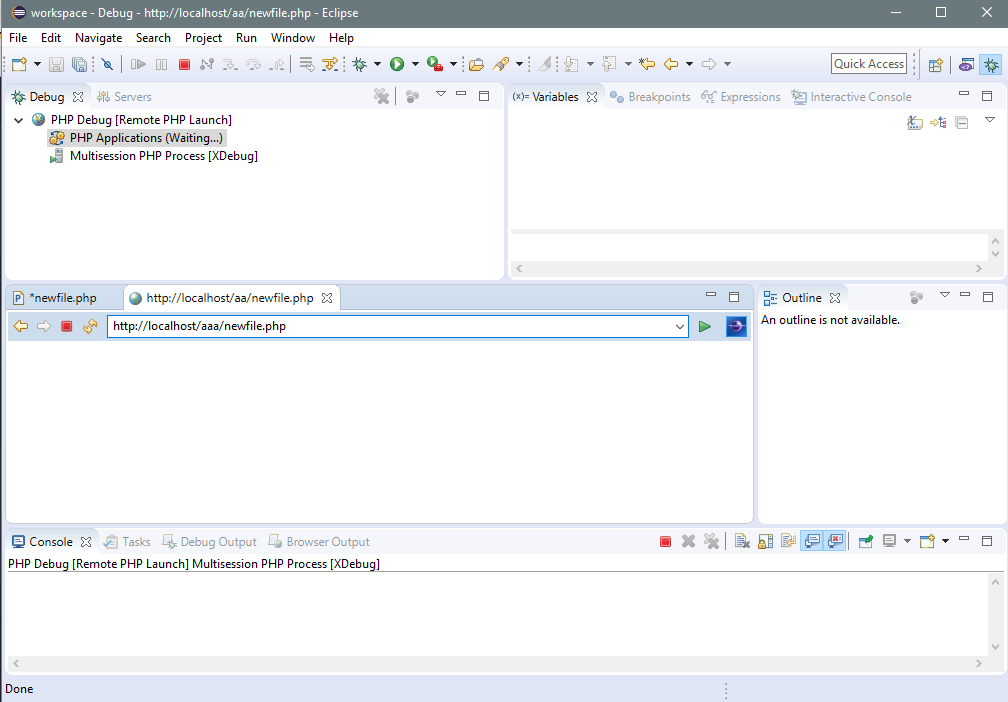Click the green Run button in toolbar

click(x=397, y=64)
